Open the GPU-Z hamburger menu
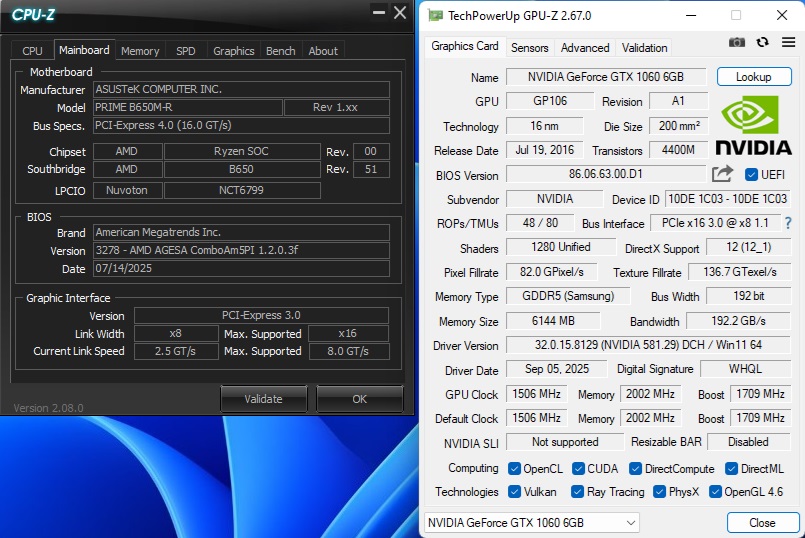This screenshot has height=538, width=805. 789,42
